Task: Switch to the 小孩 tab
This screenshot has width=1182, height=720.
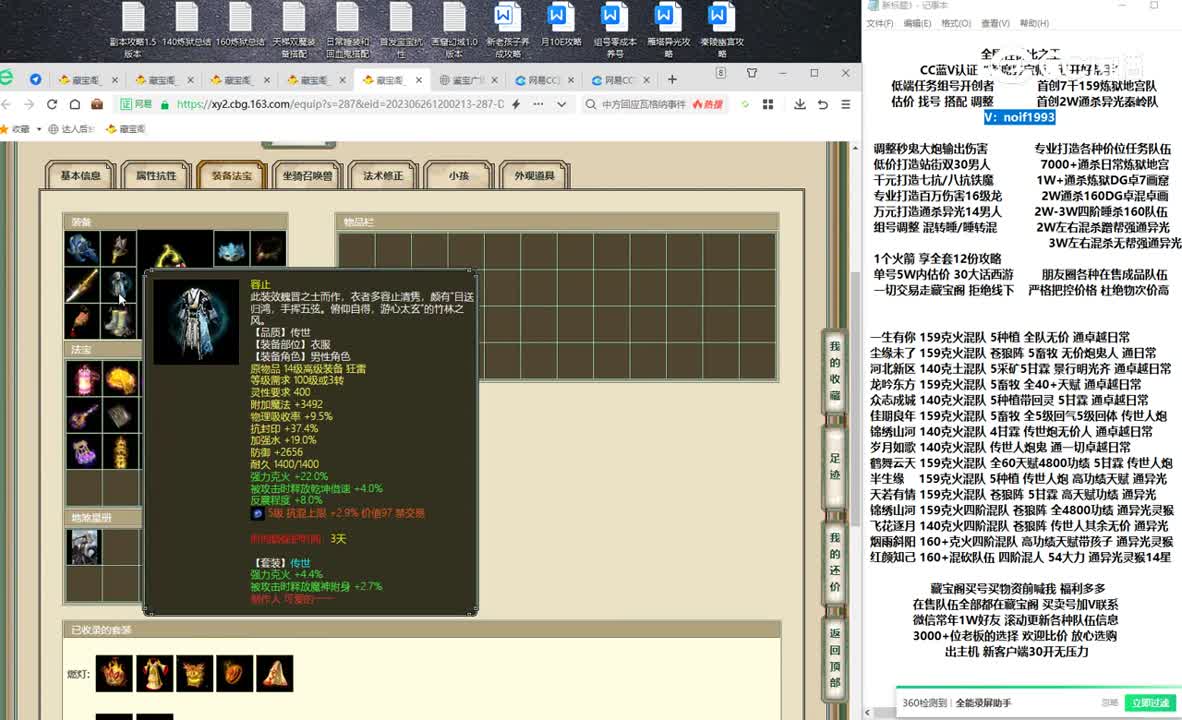Action: click(459, 176)
